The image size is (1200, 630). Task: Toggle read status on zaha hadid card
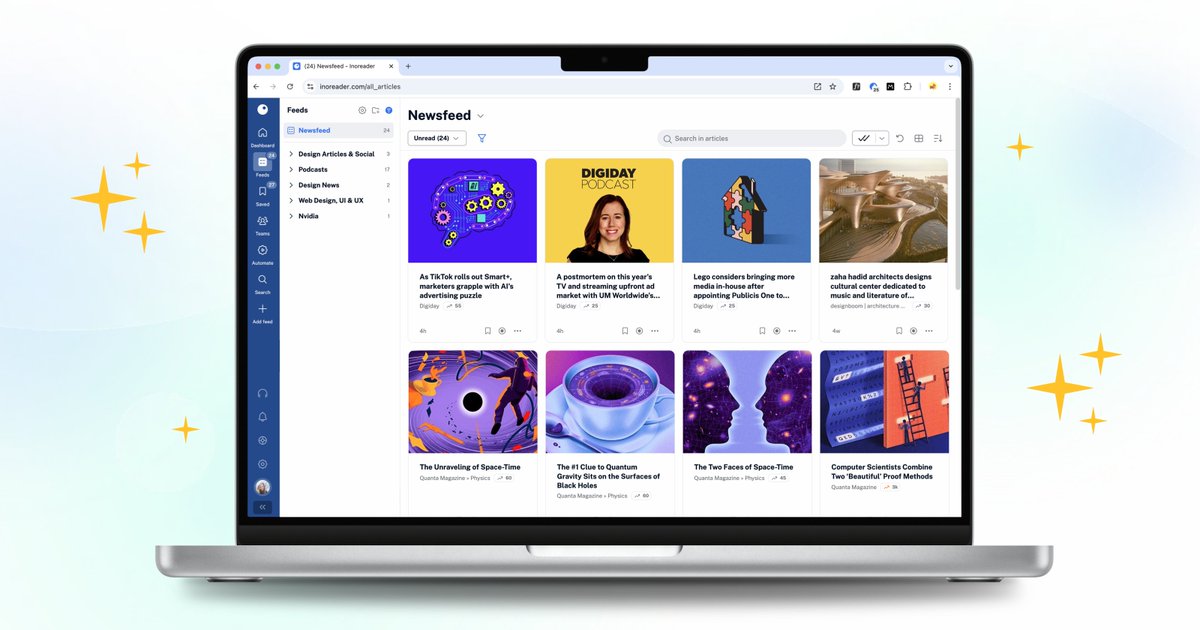pos(913,330)
